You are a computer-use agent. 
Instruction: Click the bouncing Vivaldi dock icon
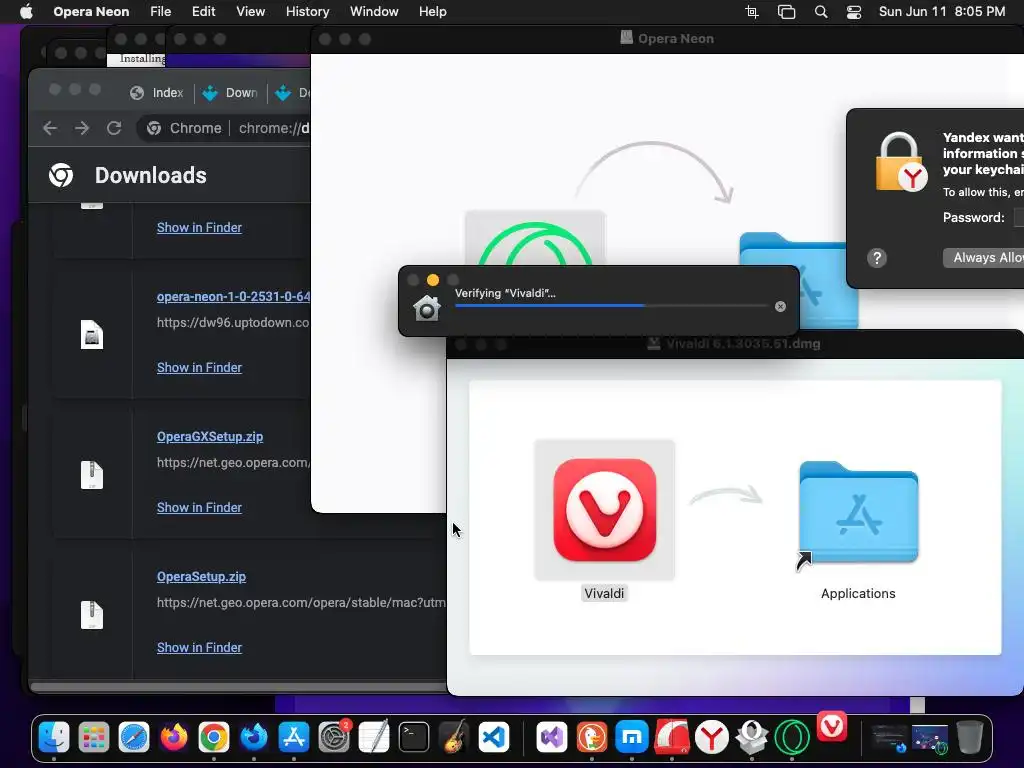click(832, 726)
